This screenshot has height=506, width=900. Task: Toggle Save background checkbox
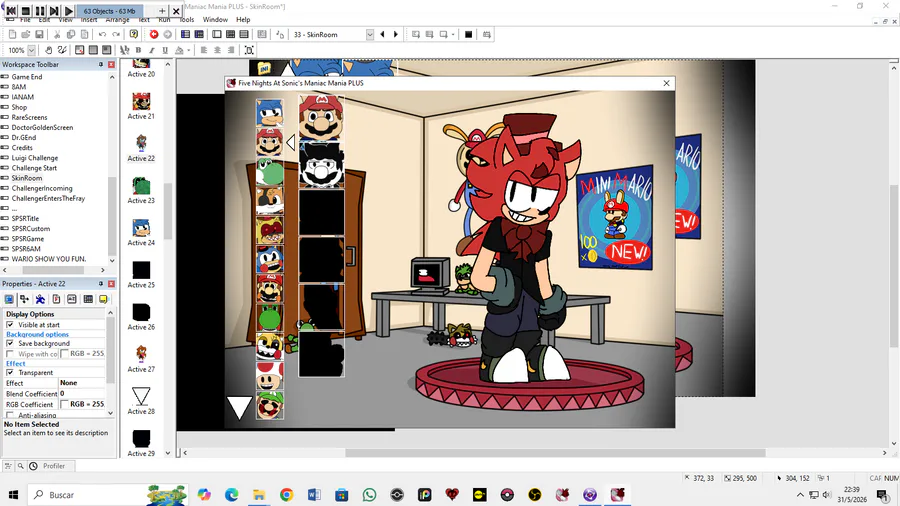[10, 343]
